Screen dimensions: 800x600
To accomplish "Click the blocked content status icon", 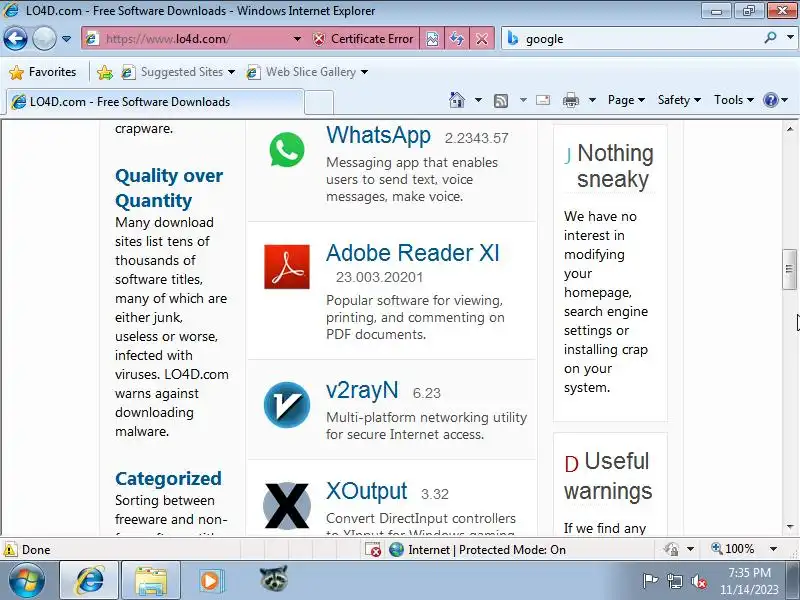I will pyautogui.click(x=372, y=549).
